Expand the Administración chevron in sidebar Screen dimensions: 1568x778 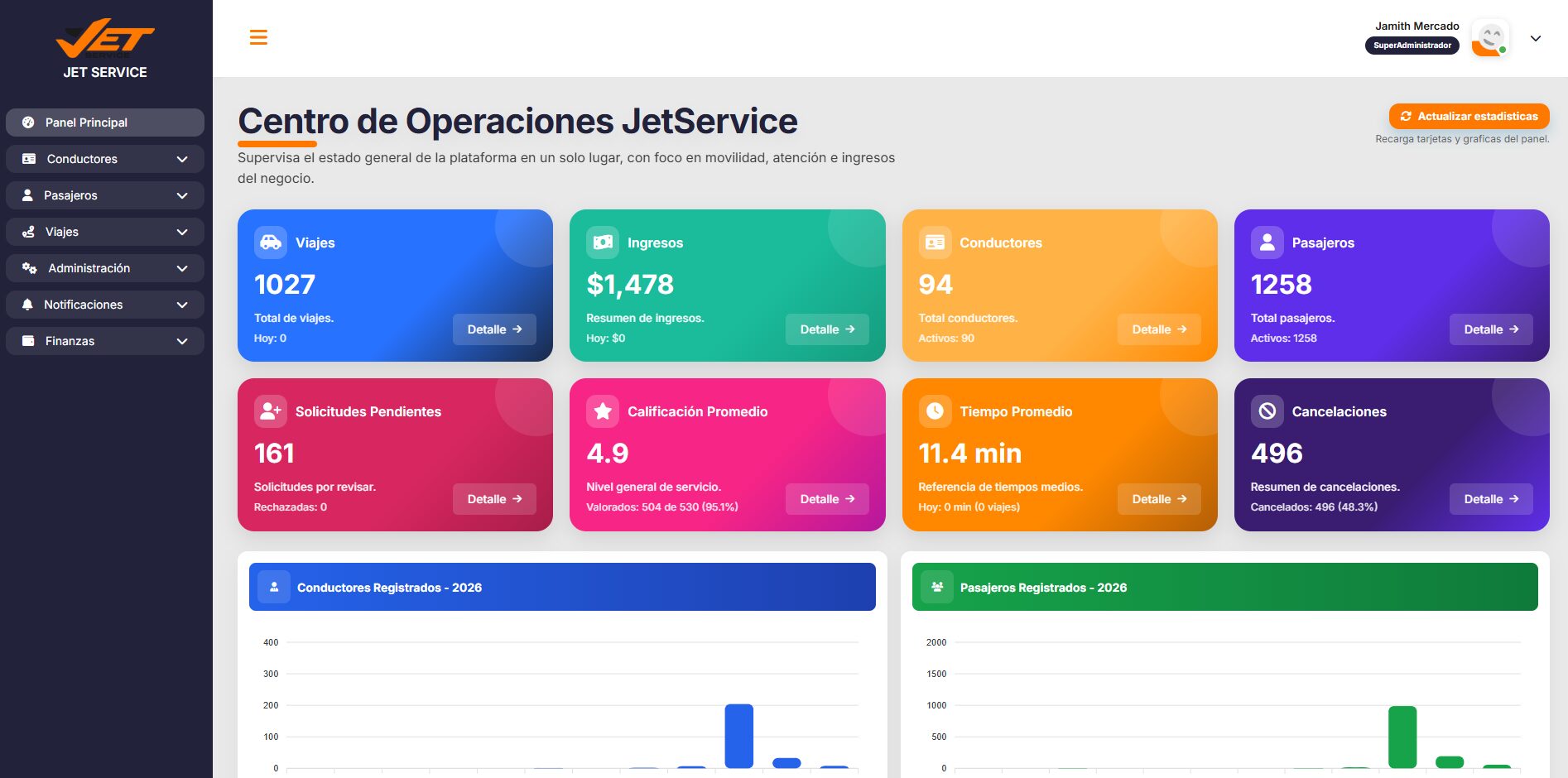[x=182, y=268]
